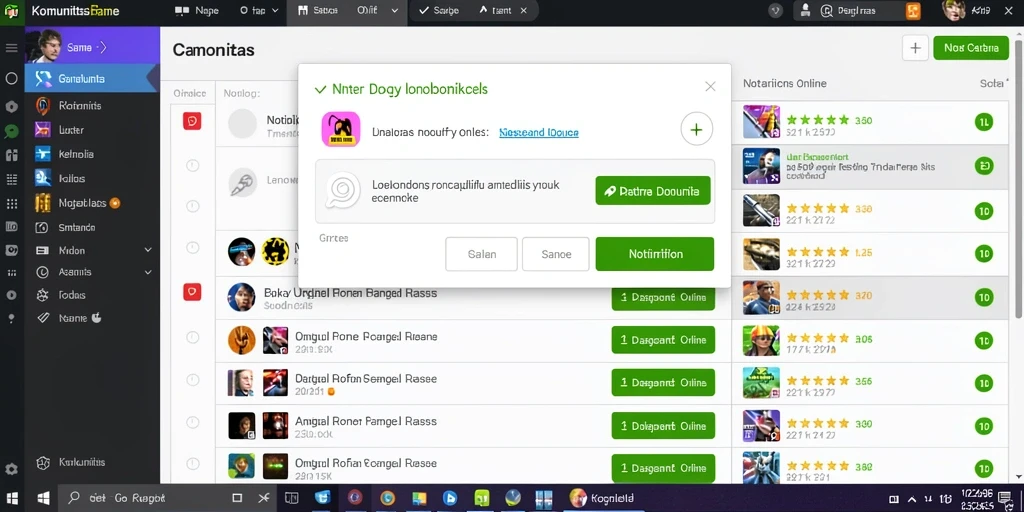Screen dimensions: 1024x512
Task: Switch to the Sarge tab
Action: click(x=439, y=10)
